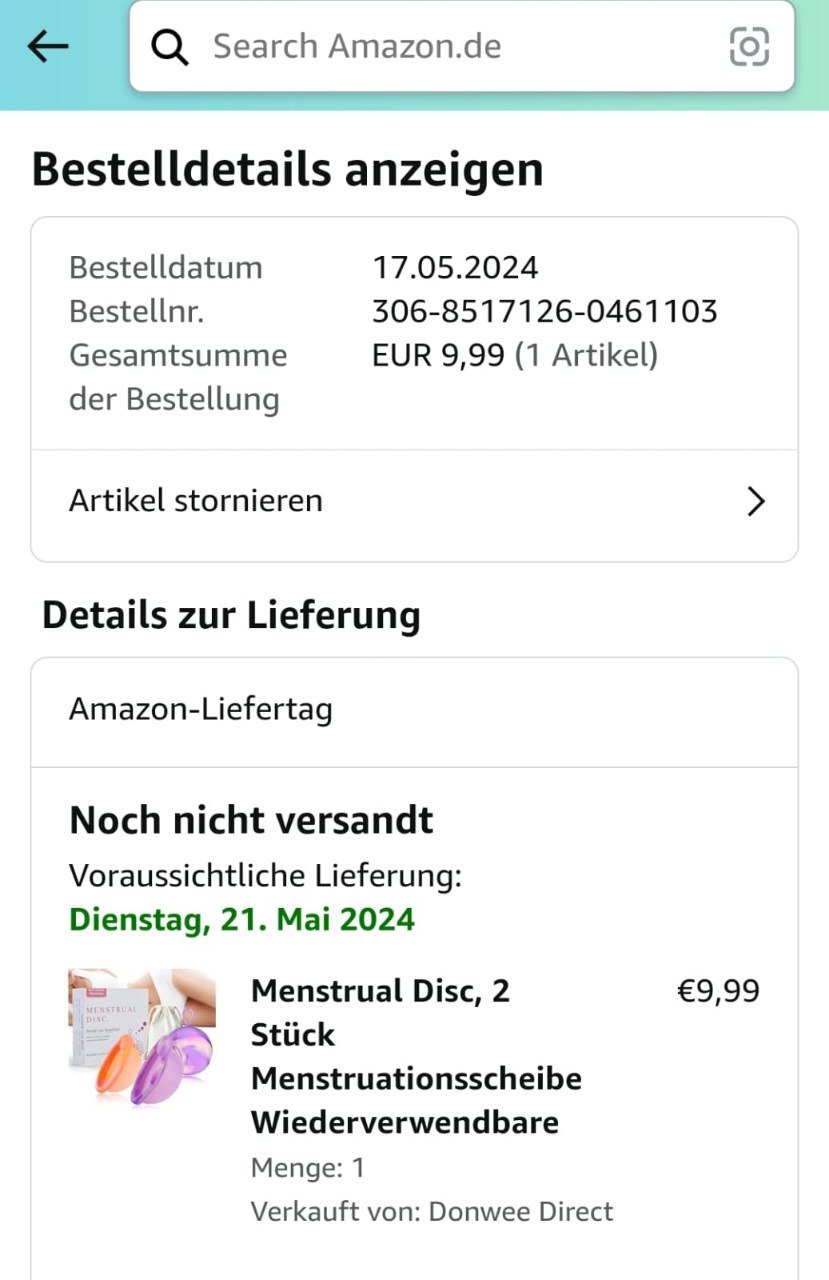Click the Bestelldetails anzeigen heading
Screen dimensions: 829x1280
pyautogui.click(x=288, y=170)
